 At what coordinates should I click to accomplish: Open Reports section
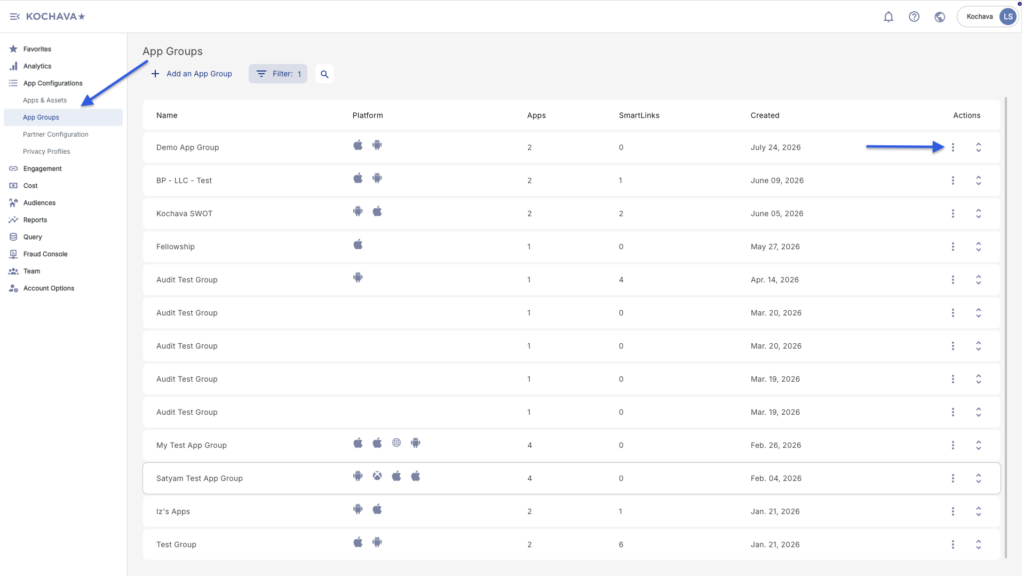click(x=35, y=220)
